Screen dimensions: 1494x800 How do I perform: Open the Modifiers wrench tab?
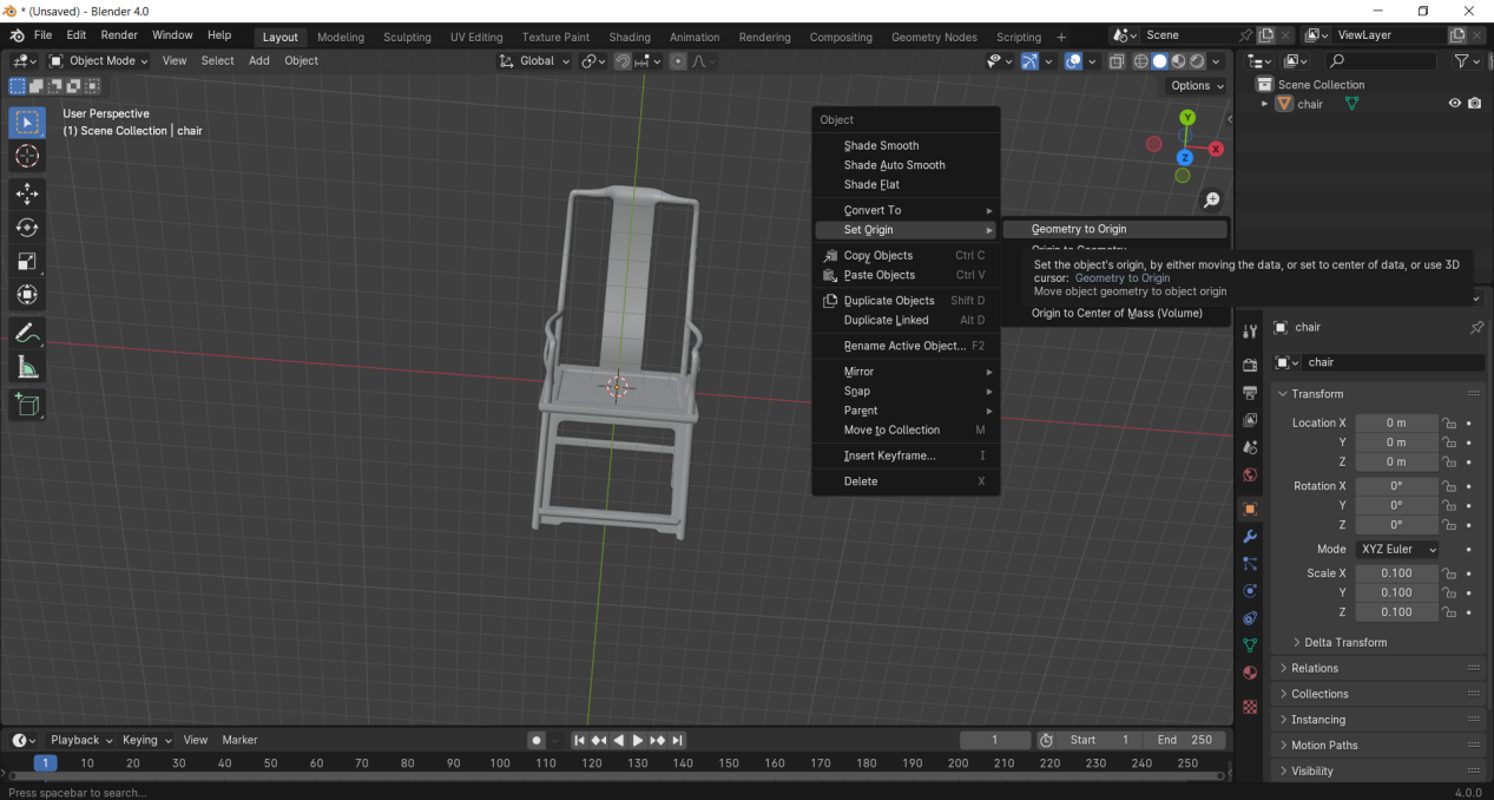[x=1249, y=537]
